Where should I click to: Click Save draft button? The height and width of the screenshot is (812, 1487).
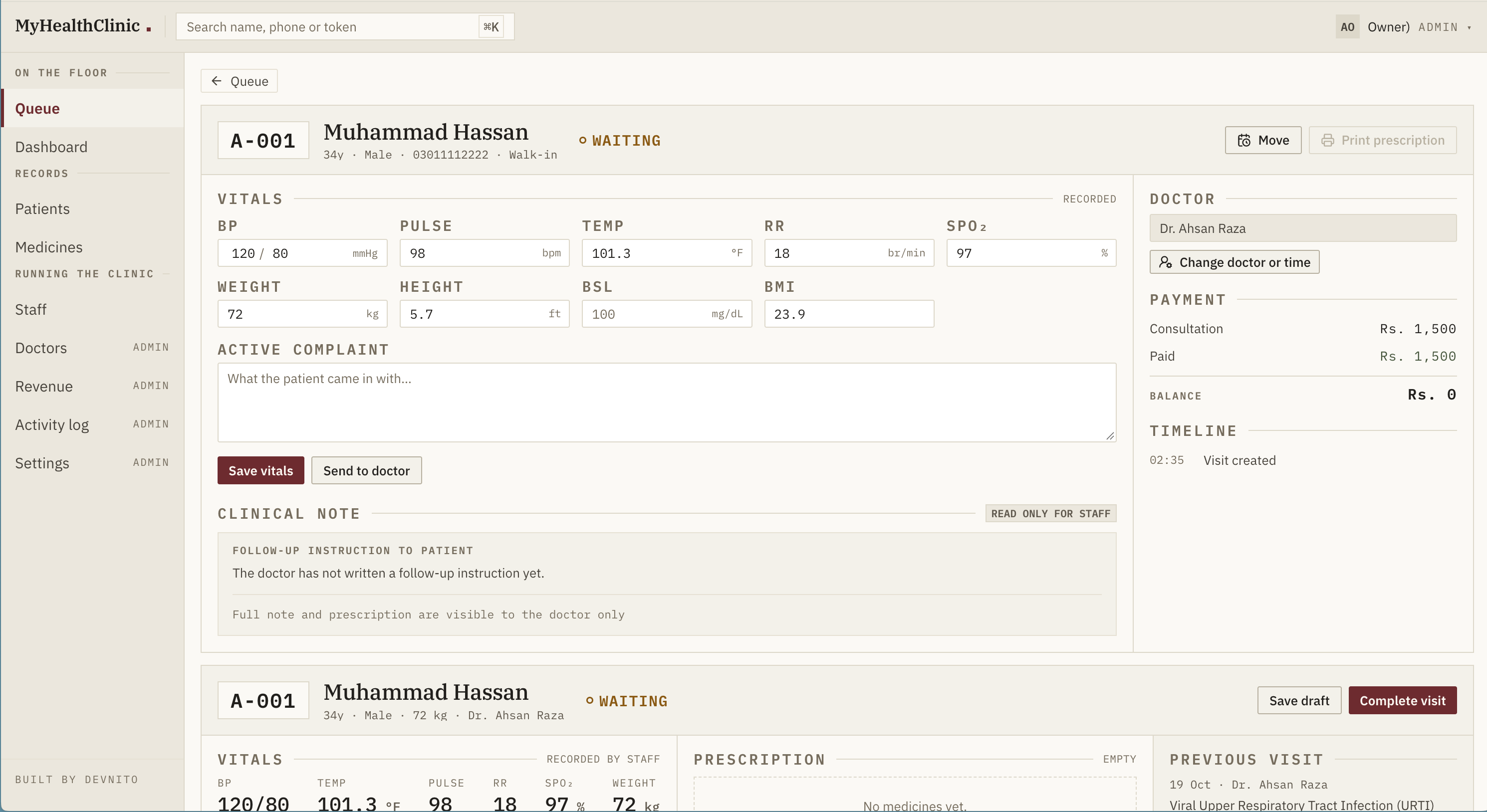tap(1299, 700)
